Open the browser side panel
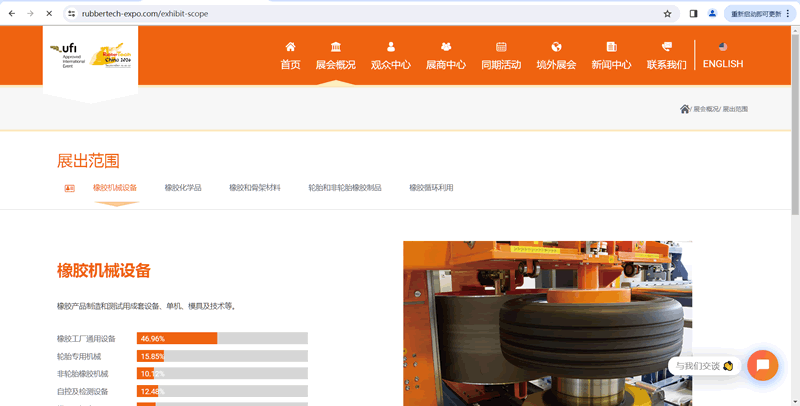 [x=694, y=14]
